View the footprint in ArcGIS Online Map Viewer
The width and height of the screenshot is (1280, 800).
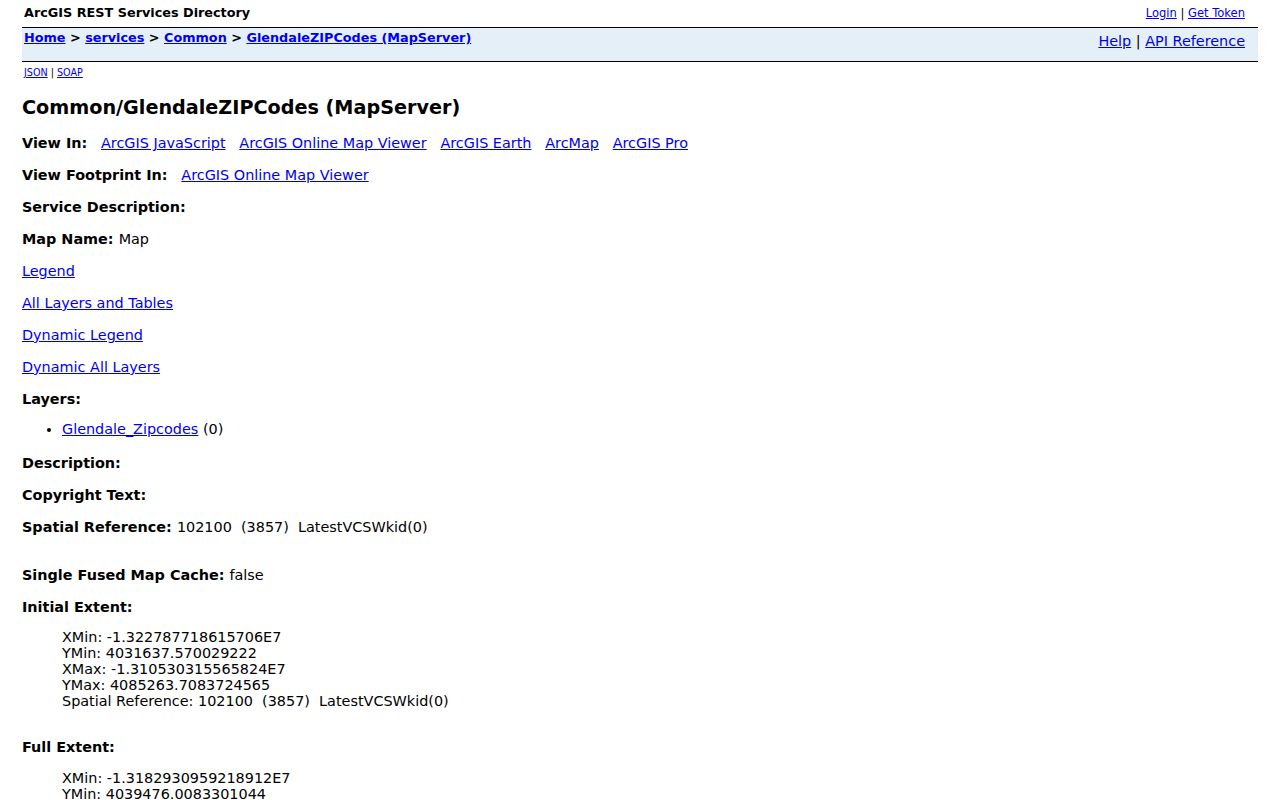(275, 175)
